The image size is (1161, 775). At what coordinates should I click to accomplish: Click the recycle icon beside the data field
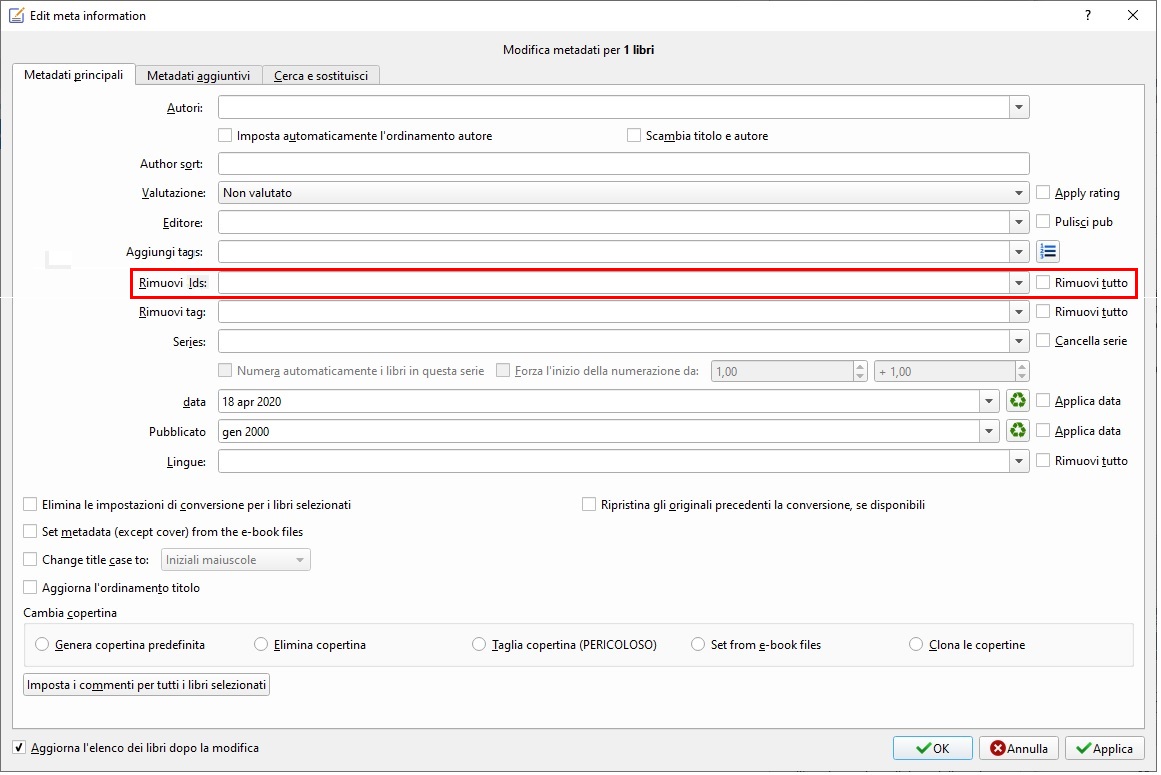(1018, 401)
